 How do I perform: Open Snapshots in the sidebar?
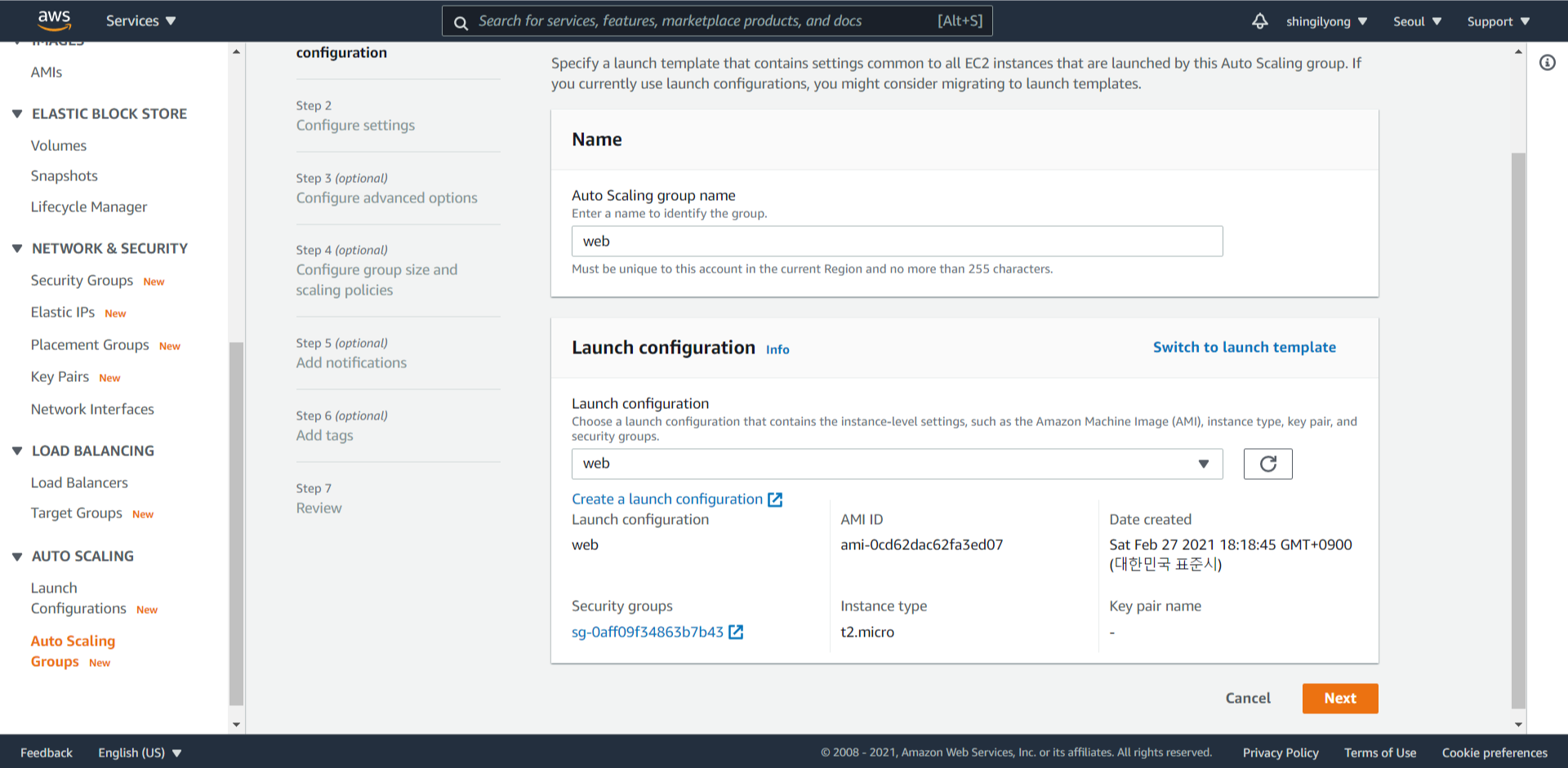click(x=65, y=175)
